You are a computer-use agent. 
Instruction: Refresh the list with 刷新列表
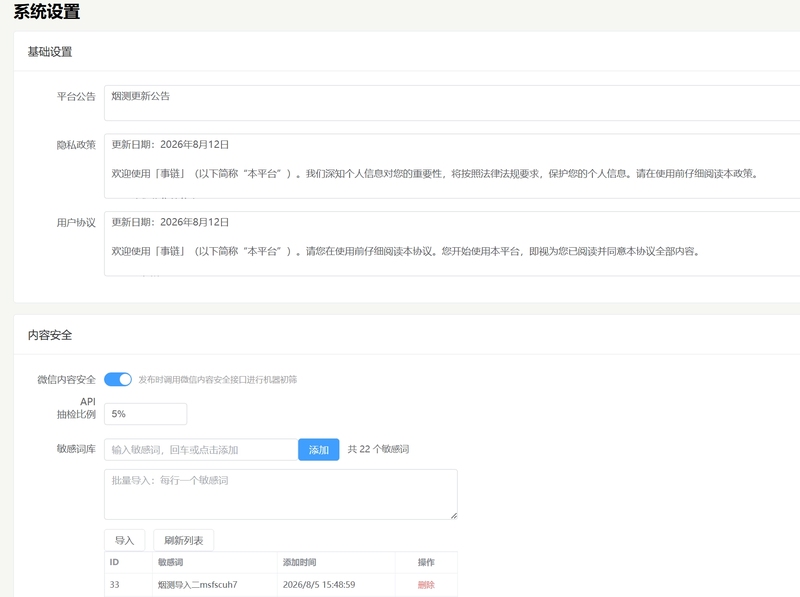click(184, 540)
